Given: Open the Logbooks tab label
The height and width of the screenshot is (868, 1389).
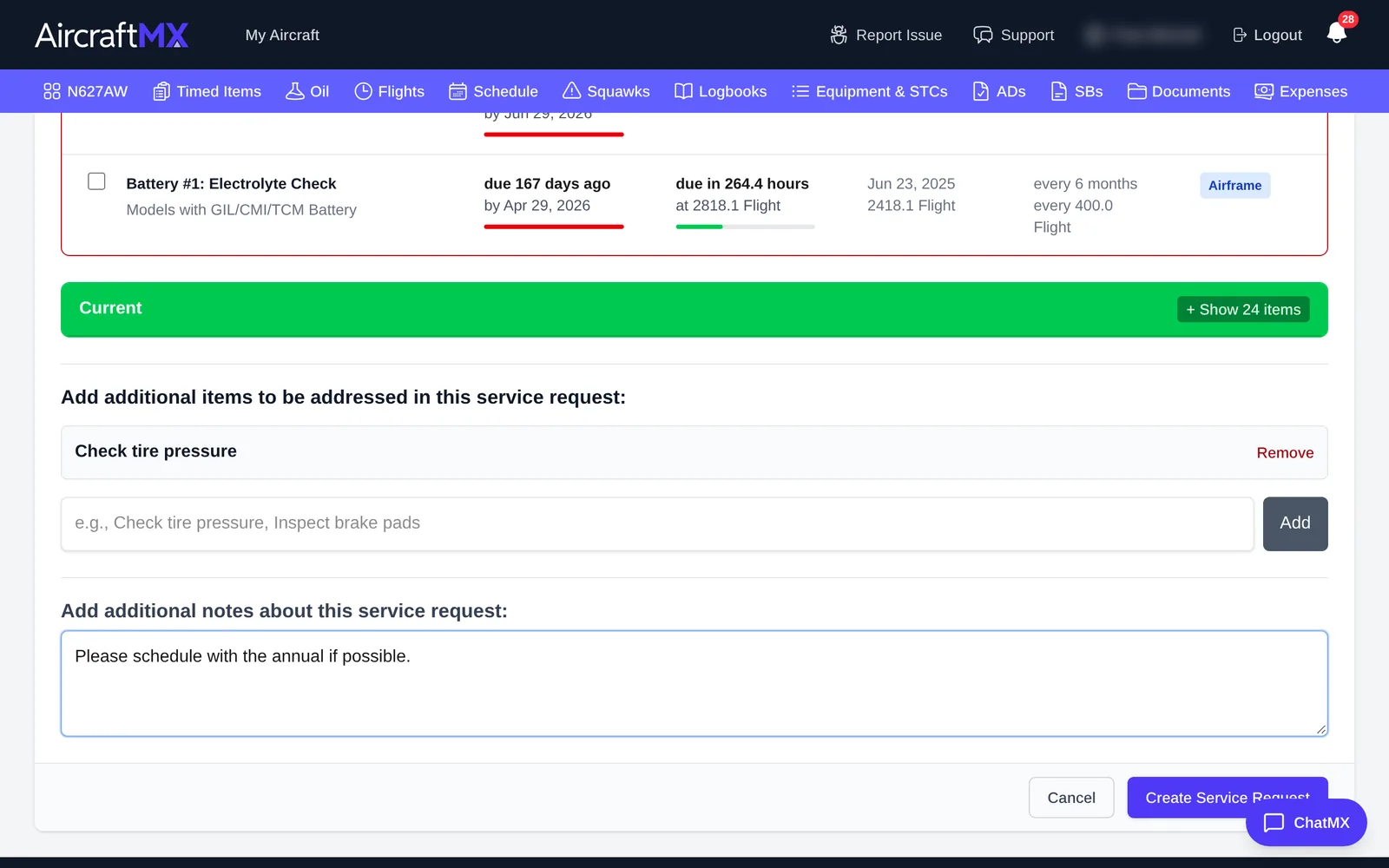Looking at the screenshot, I should click(733, 91).
